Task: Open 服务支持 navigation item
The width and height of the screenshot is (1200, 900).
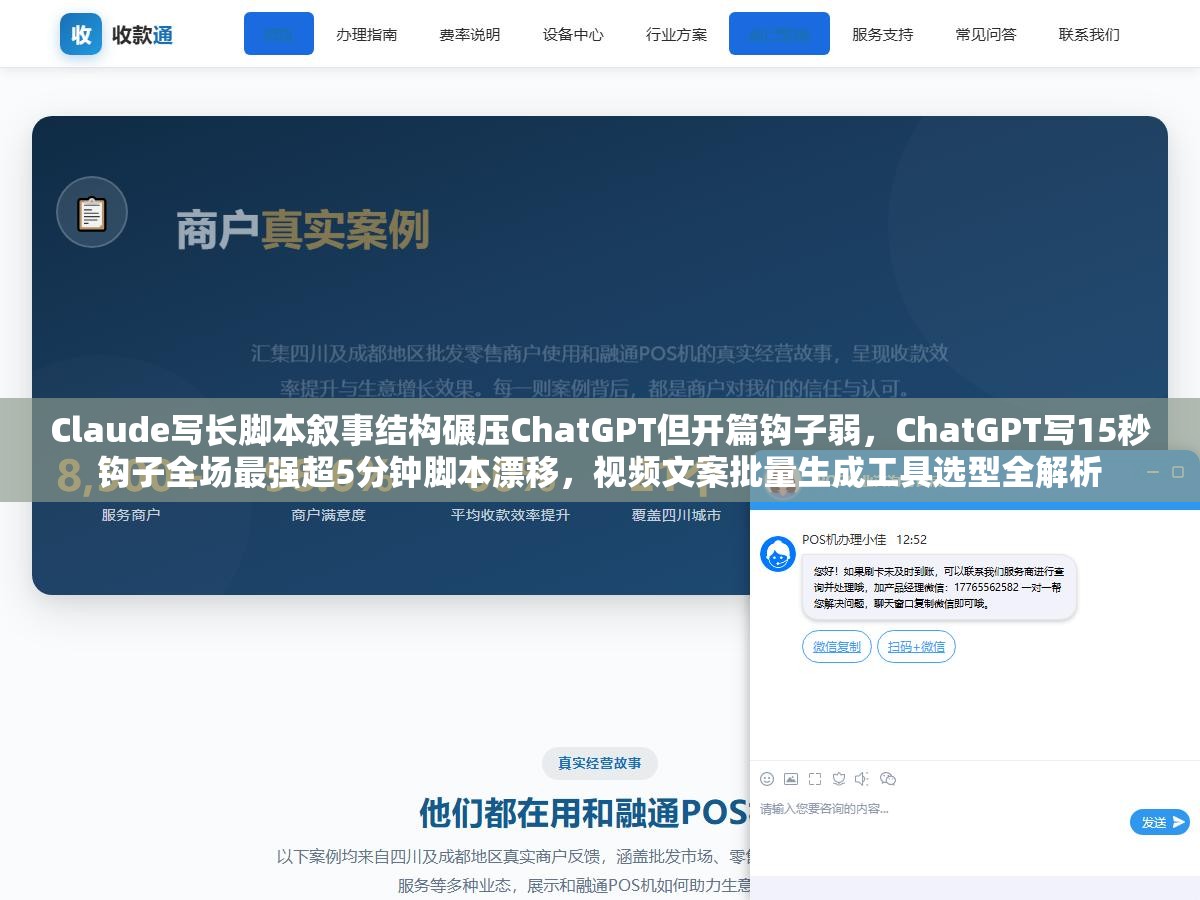Action: click(x=882, y=34)
